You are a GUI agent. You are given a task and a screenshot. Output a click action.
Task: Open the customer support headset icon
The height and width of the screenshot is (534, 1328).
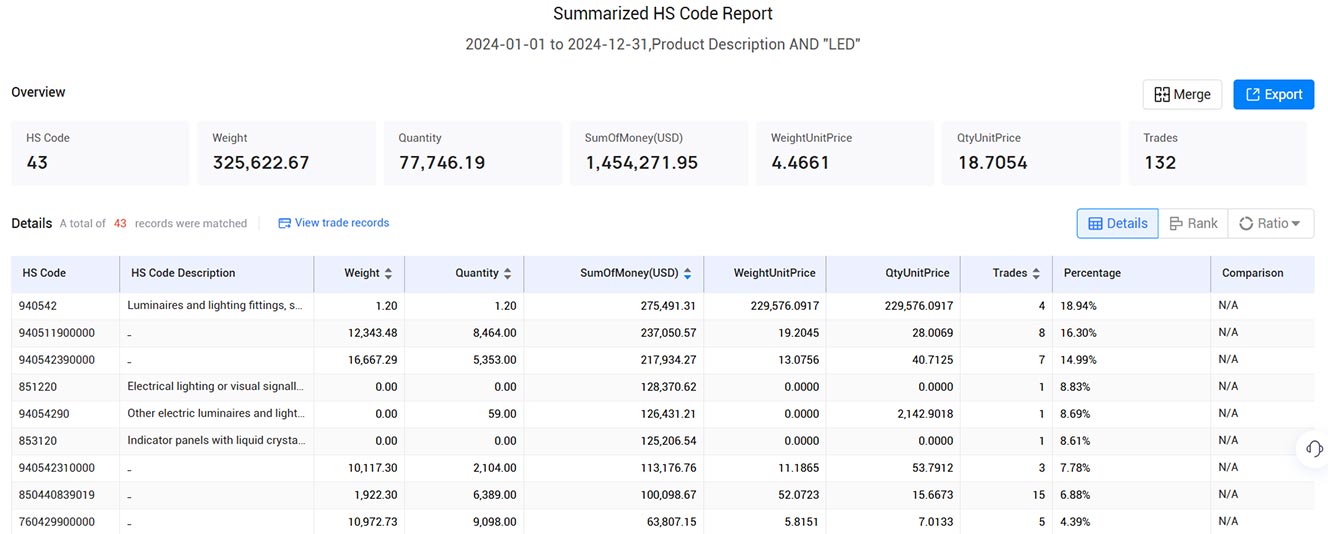(x=1315, y=448)
